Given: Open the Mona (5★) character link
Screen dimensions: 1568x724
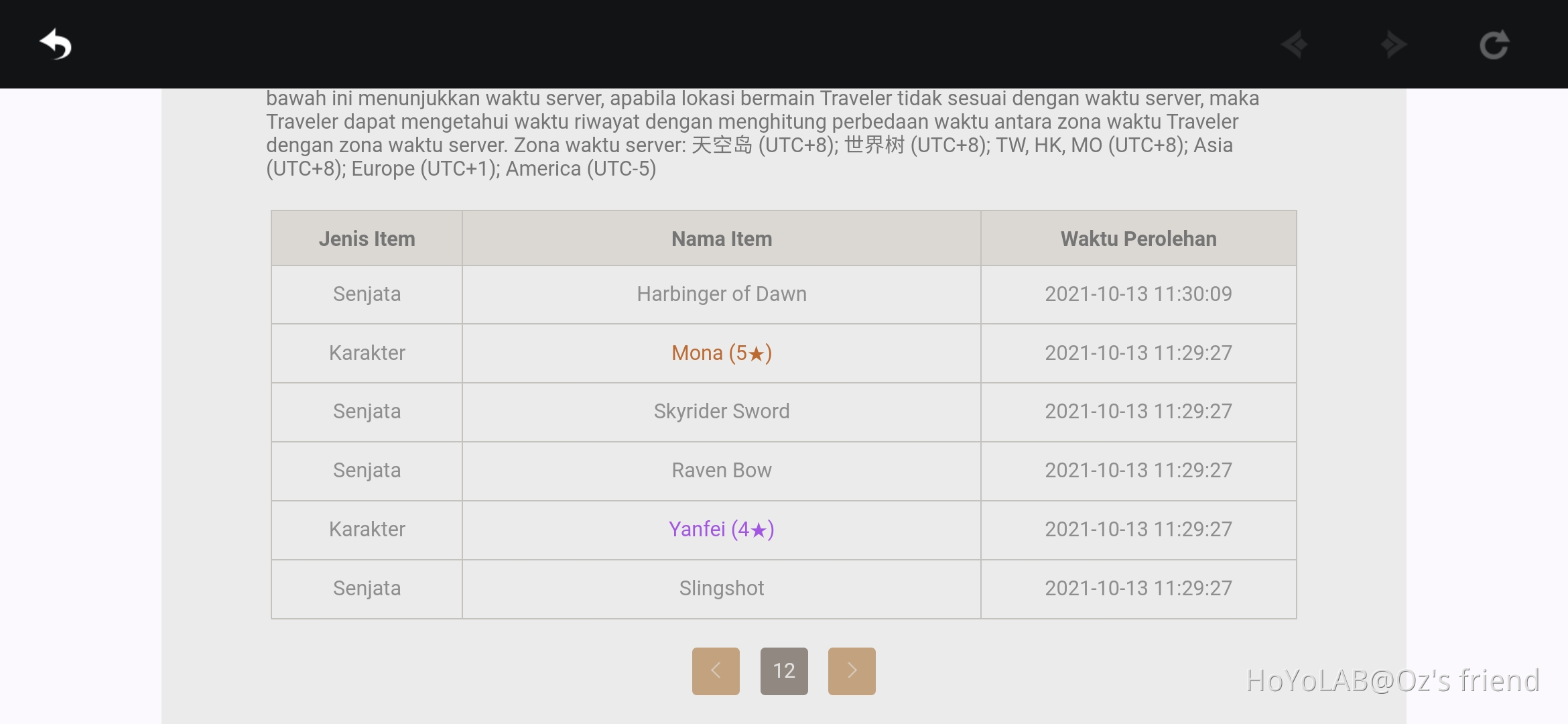Looking at the screenshot, I should [721, 353].
